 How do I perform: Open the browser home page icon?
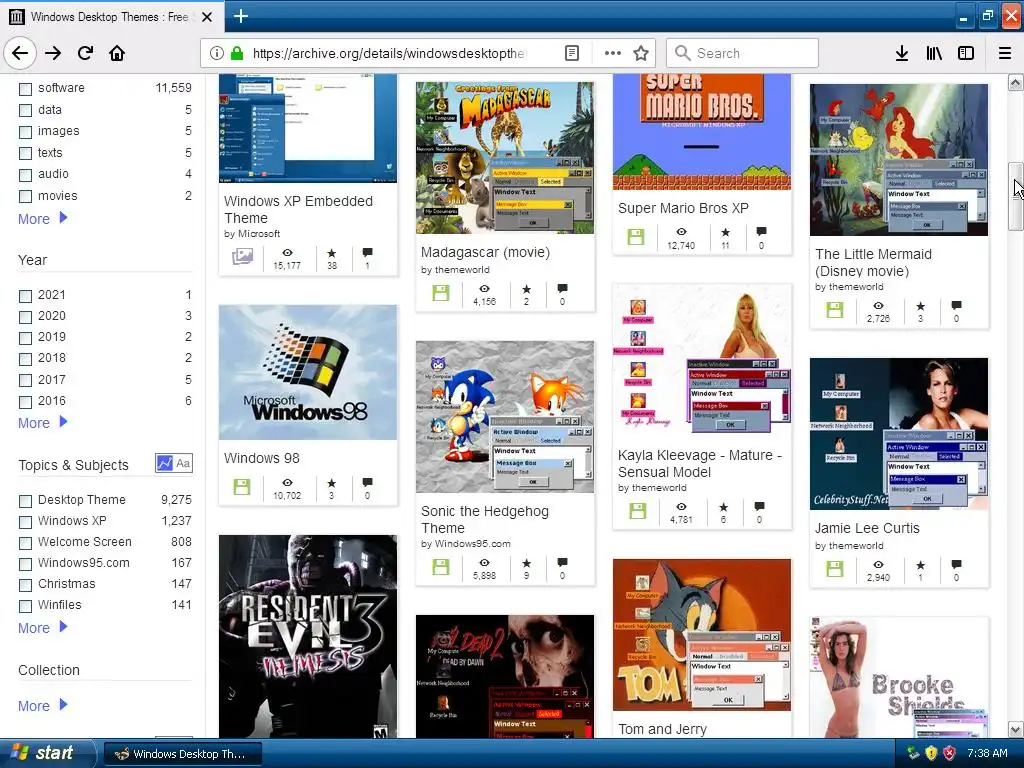pos(117,53)
